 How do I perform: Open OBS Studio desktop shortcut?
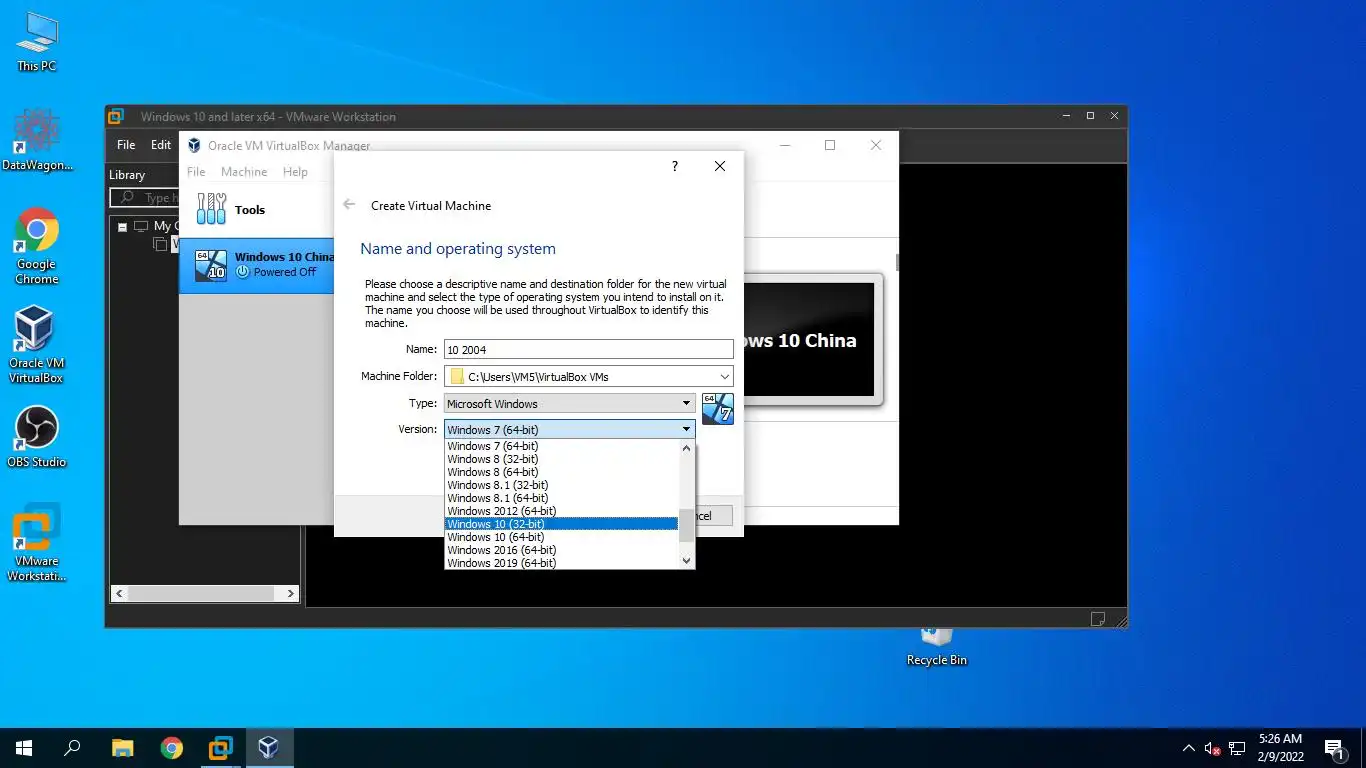click(x=37, y=437)
